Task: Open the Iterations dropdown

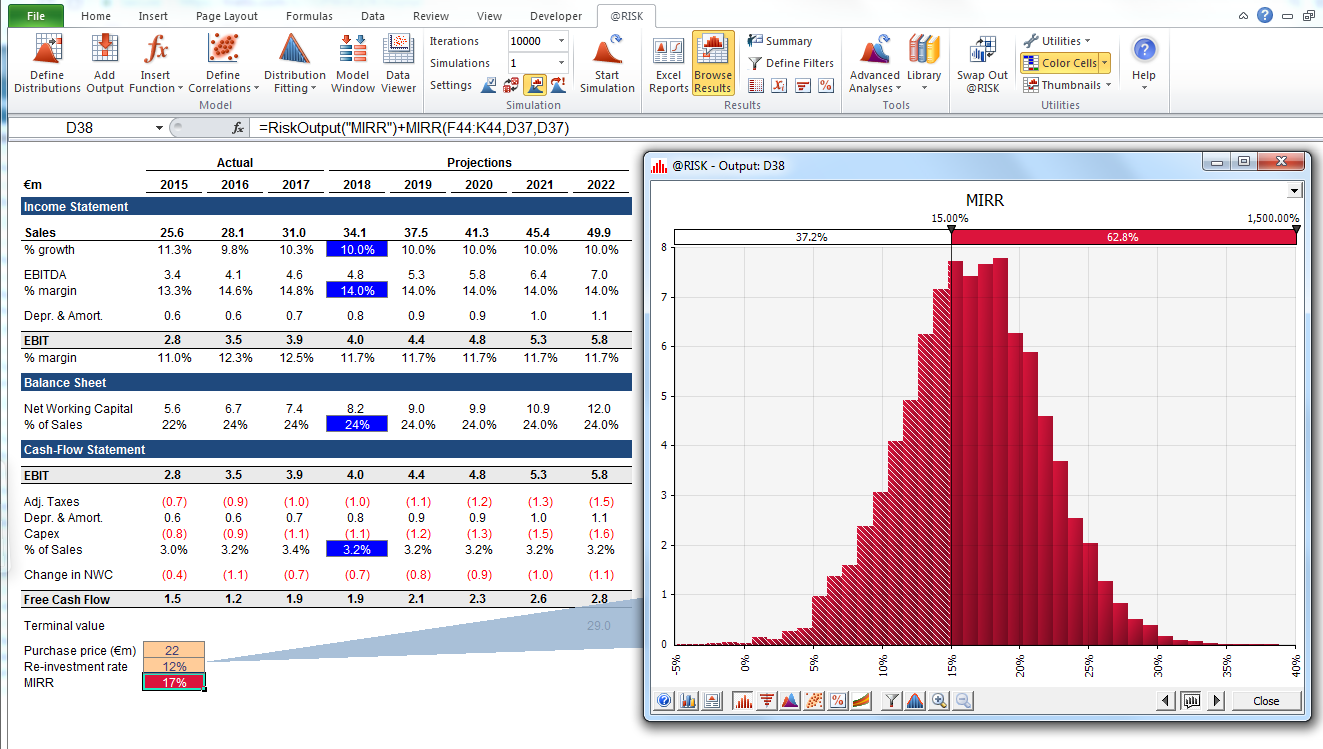Action: pyautogui.click(x=558, y=41)
